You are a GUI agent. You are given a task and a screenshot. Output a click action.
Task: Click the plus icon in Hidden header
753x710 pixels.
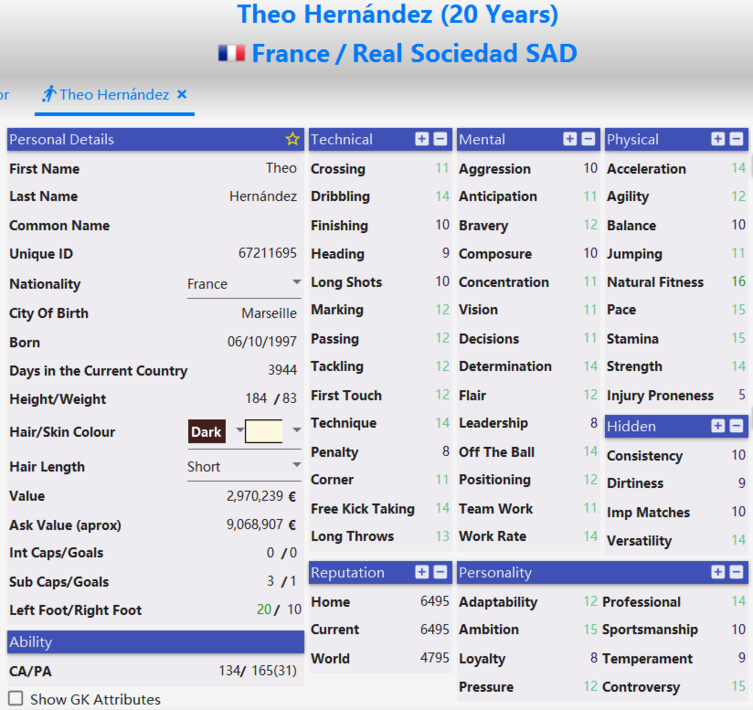coord(718,426)
